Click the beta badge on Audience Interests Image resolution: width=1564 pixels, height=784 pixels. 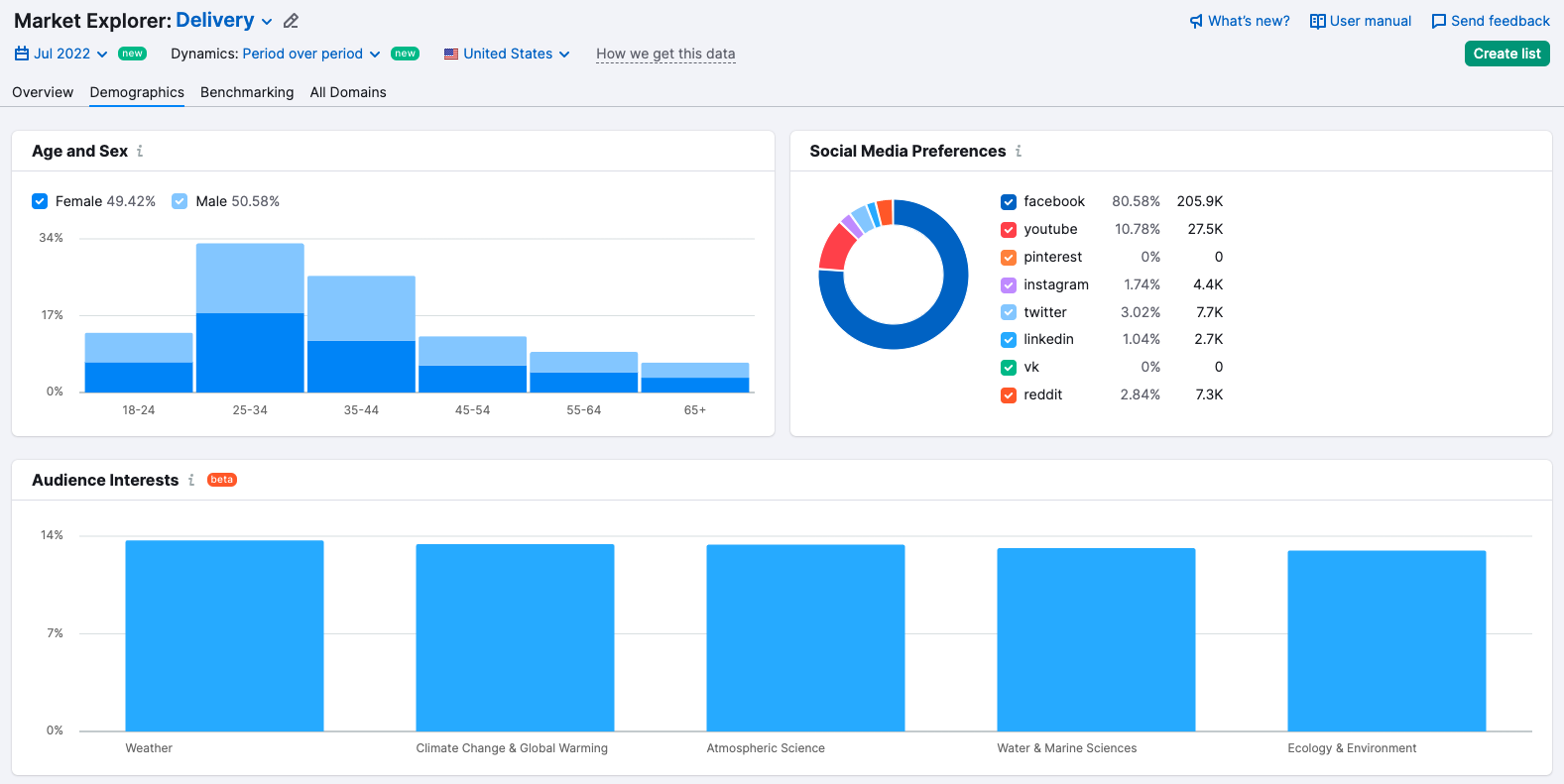click(x=222, y=480)
